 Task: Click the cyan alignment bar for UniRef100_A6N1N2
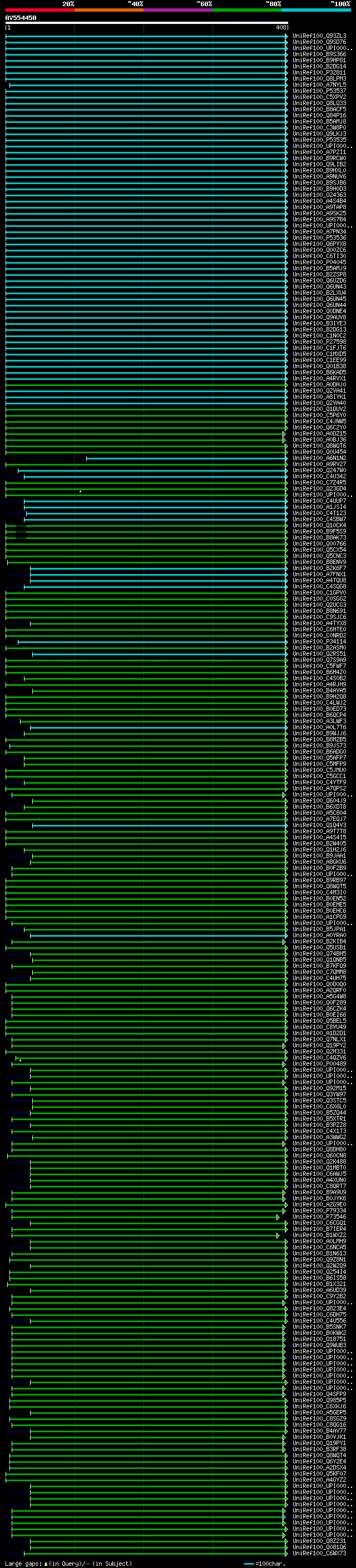186,458
